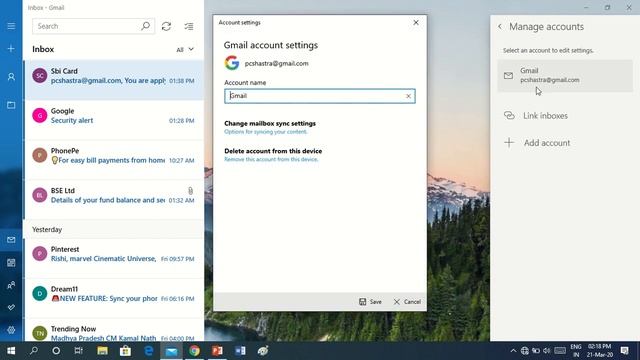Open the accounts person icon in sidebar
Image resolution: width=640 pixels, height=360 pixels.
pyautogui.click(x=11, y=77)
